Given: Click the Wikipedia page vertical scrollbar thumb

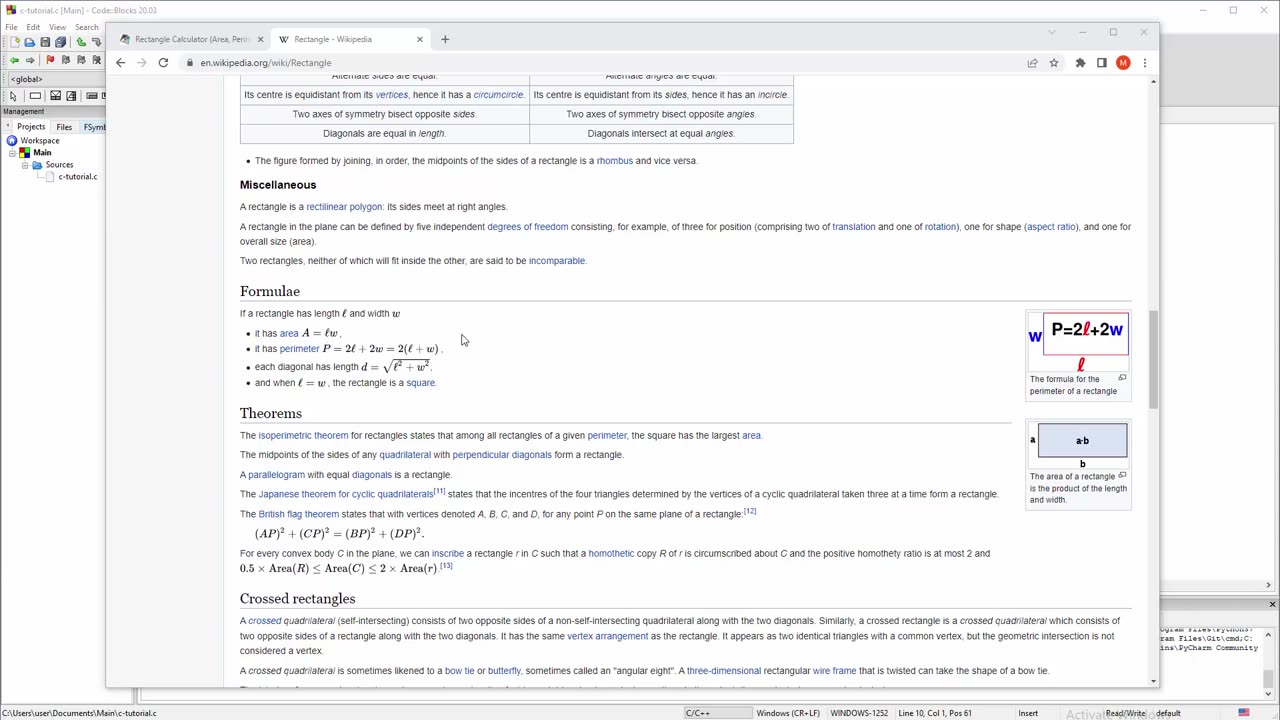Looking at the screenshot, I should click(1153, 358).
